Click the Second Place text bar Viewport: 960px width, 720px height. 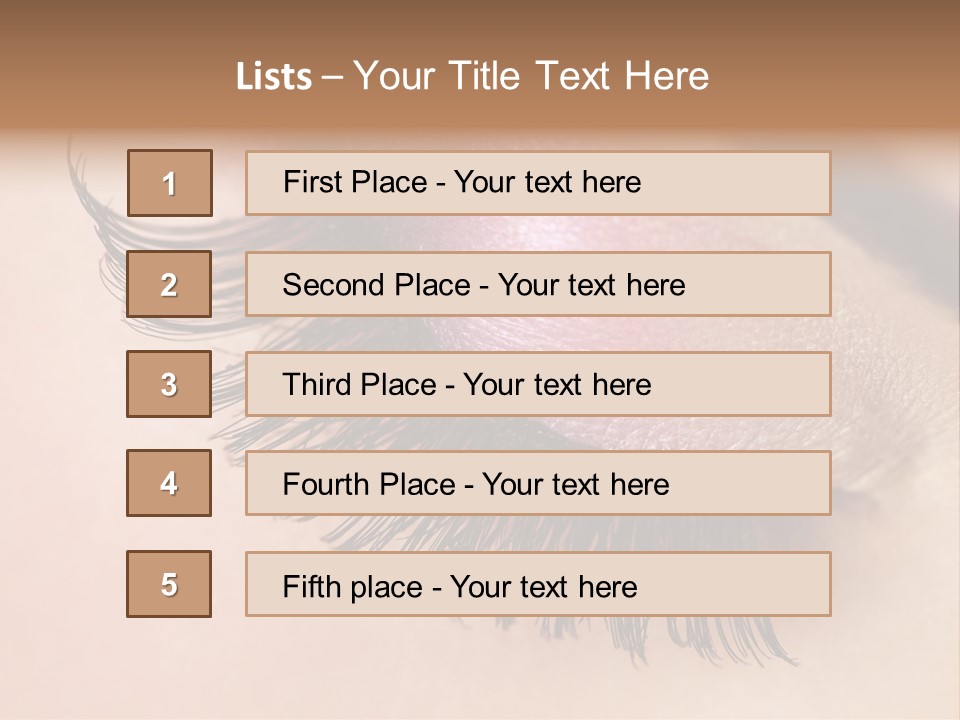pos(538,284)
